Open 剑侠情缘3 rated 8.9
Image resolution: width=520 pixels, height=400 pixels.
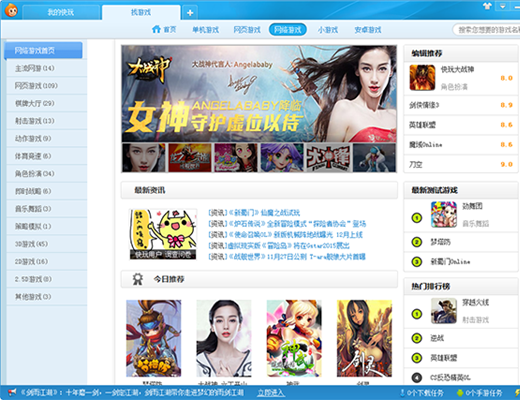pos(461,105)
